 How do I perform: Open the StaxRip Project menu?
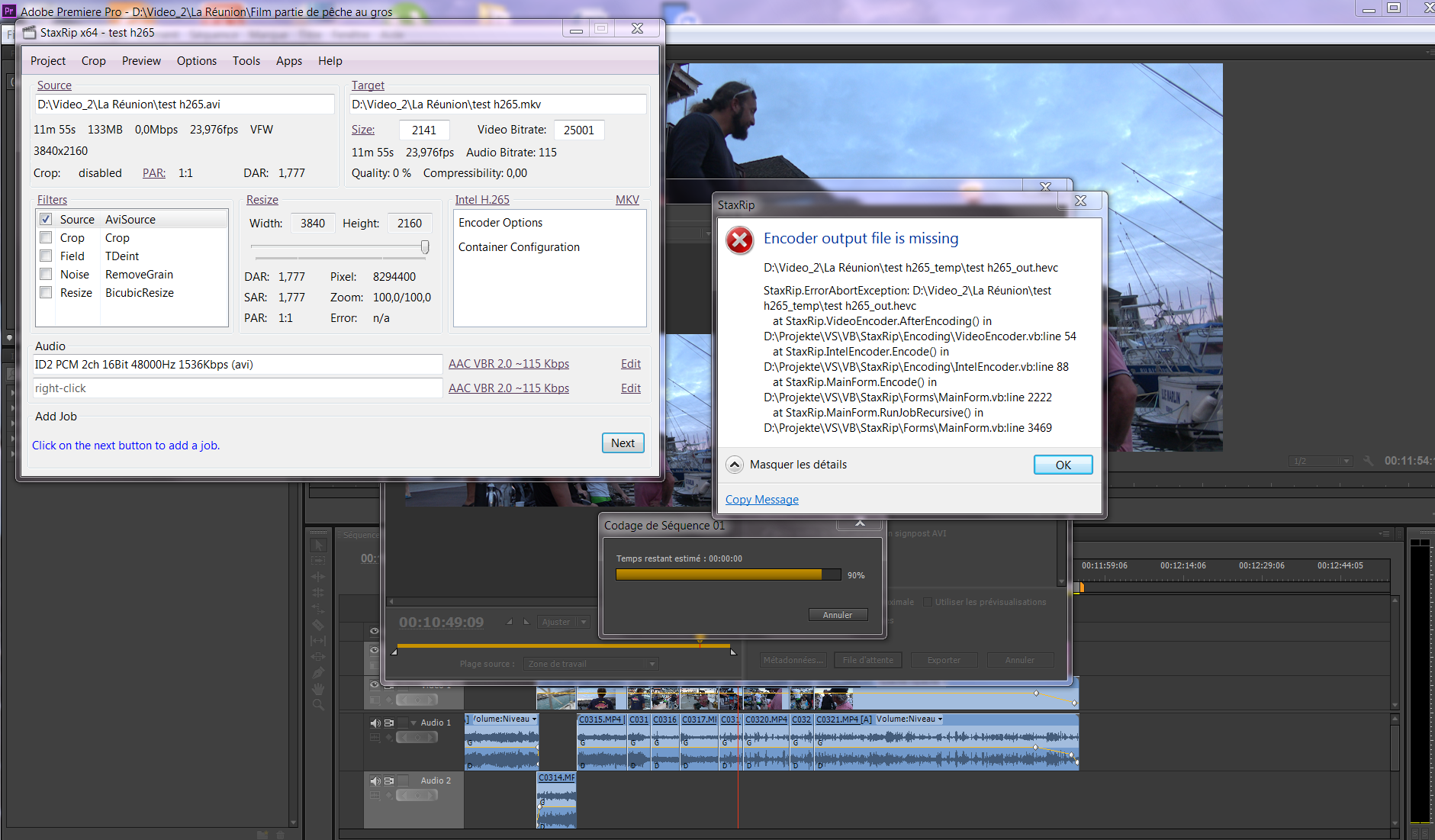click(x=48, y=61)
